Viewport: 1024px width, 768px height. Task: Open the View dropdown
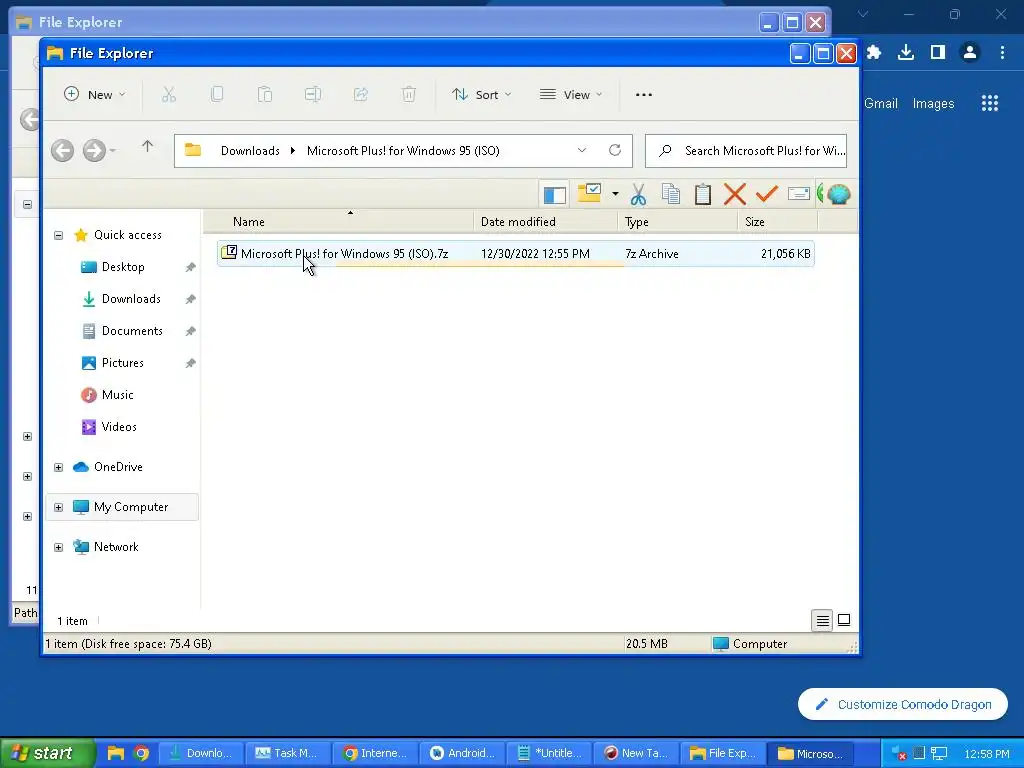coord(571,95)
